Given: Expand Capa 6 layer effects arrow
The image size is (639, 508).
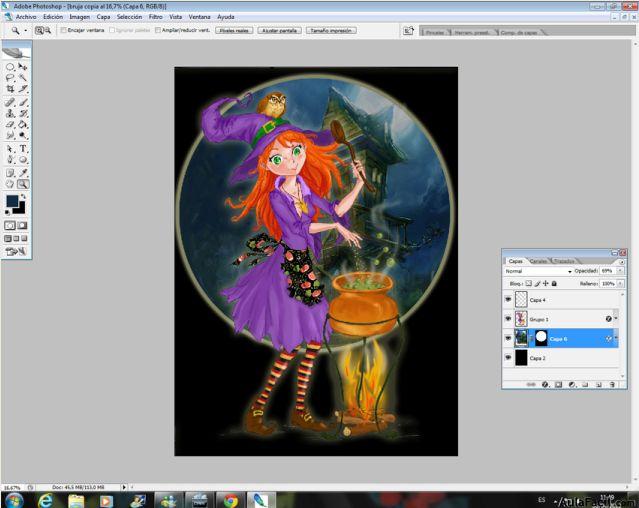Looking at the screenshot, I should (x=616, y=338).
